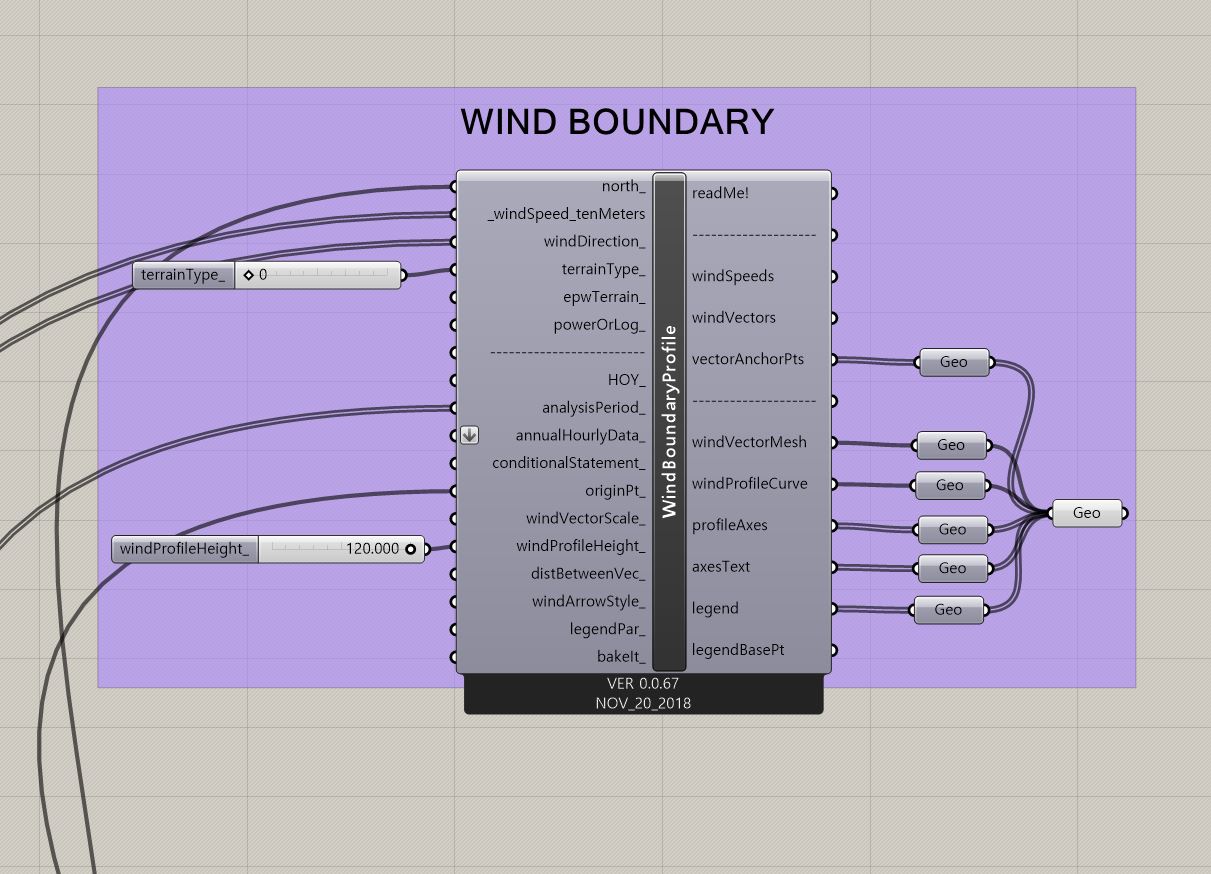
Task: Select the Geo parameter wired to profileAxes
Action: point(952,529)
